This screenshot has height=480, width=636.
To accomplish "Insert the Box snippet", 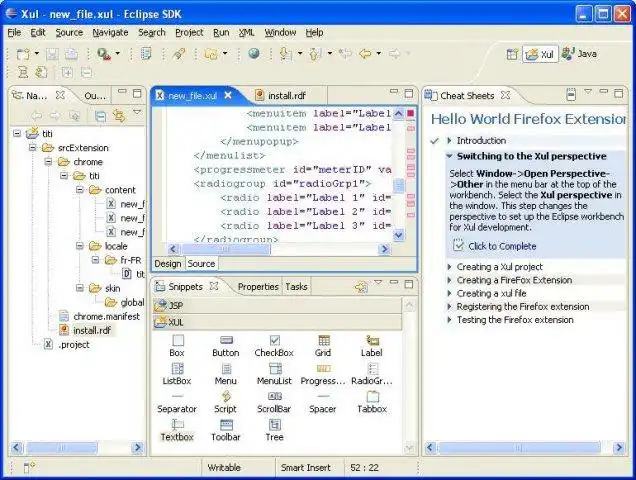I will [177, 346].
